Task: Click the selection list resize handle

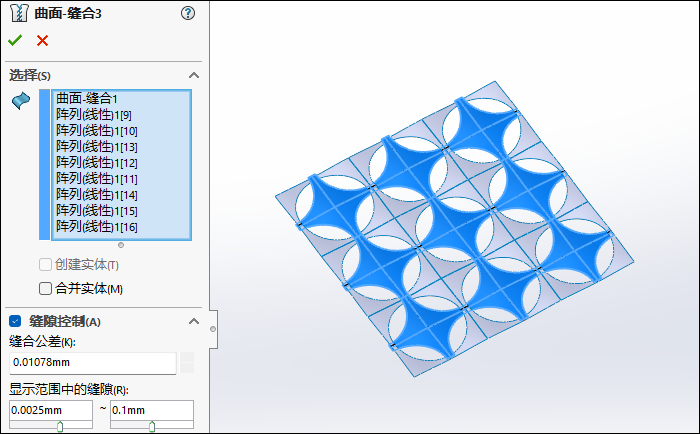Action: click(x=121, y=245)
